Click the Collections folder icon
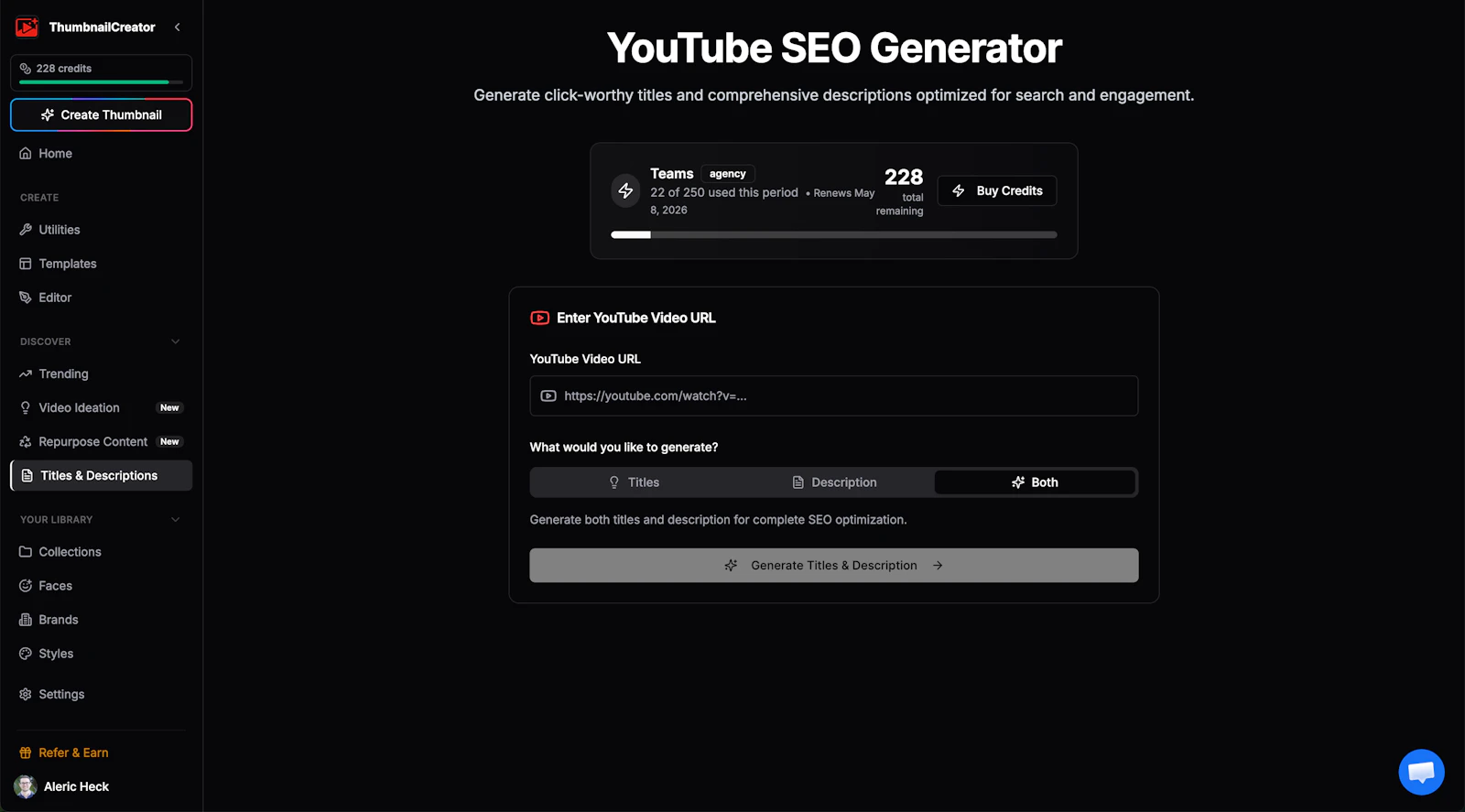This screenshot has height=812, width=1465. pyautogui.click(x=26, y=552)
